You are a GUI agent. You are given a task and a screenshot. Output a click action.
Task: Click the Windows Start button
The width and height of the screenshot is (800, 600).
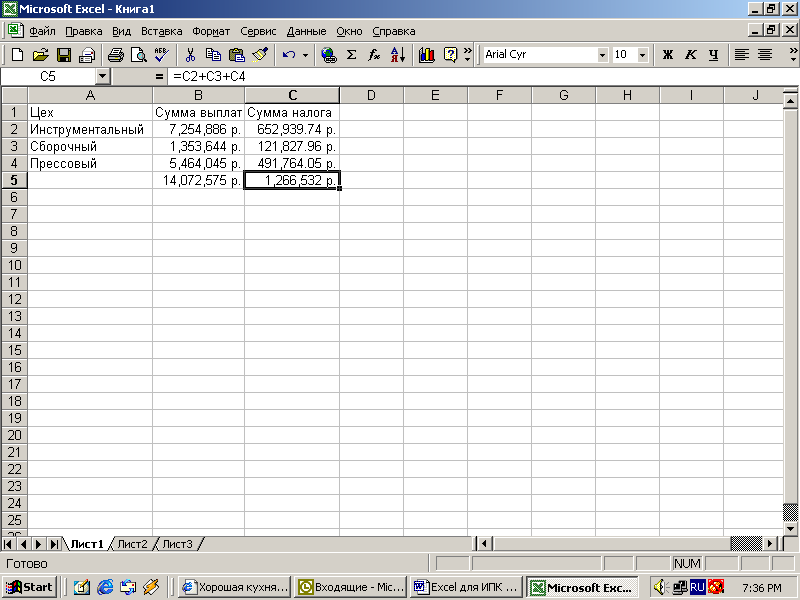coord(29,587)
